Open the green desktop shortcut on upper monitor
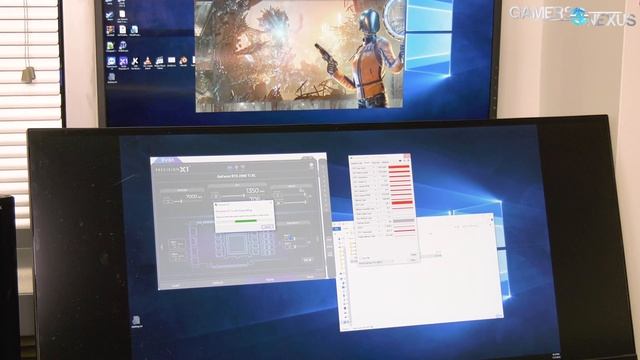Image resolution: width=640 pixels, height=360 pixels. (110, 46)
